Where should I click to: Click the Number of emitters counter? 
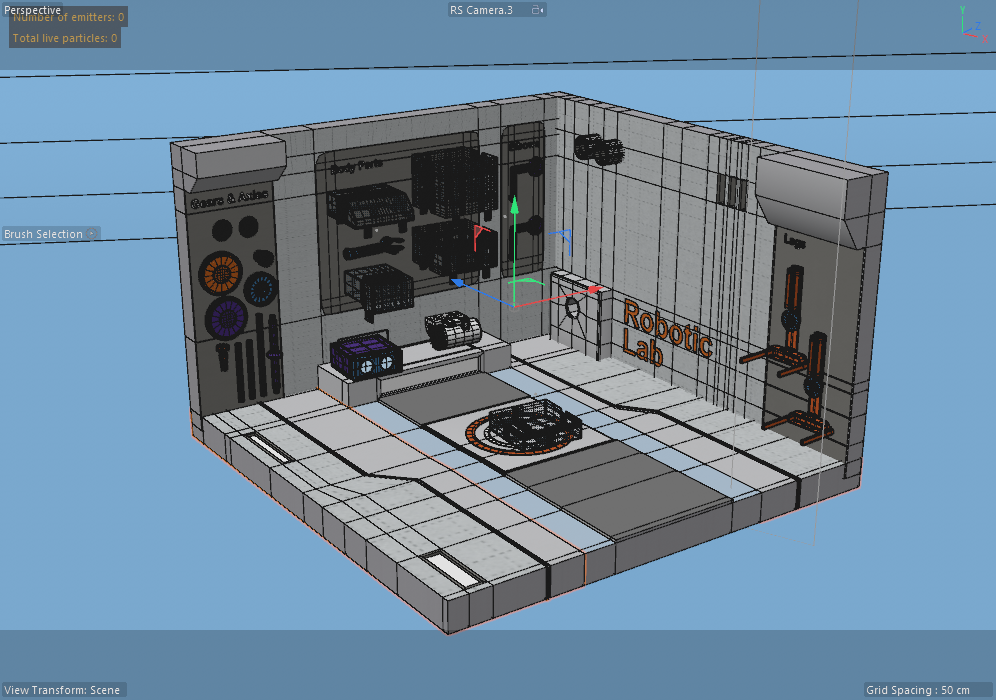[68, 16]
